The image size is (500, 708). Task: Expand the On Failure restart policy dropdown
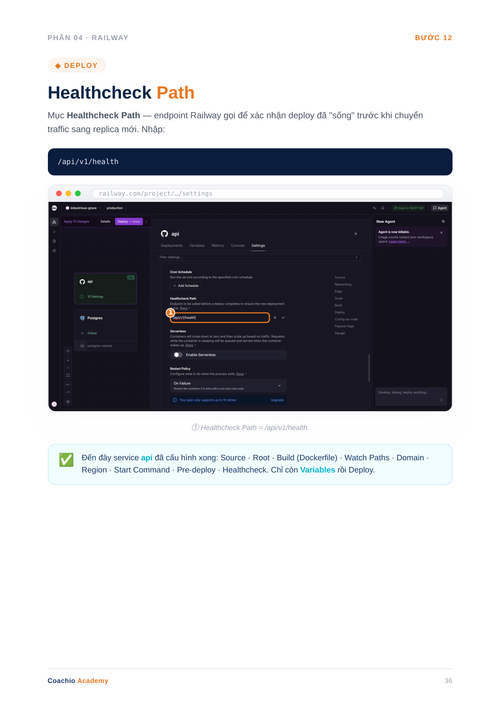pos(229,386)
